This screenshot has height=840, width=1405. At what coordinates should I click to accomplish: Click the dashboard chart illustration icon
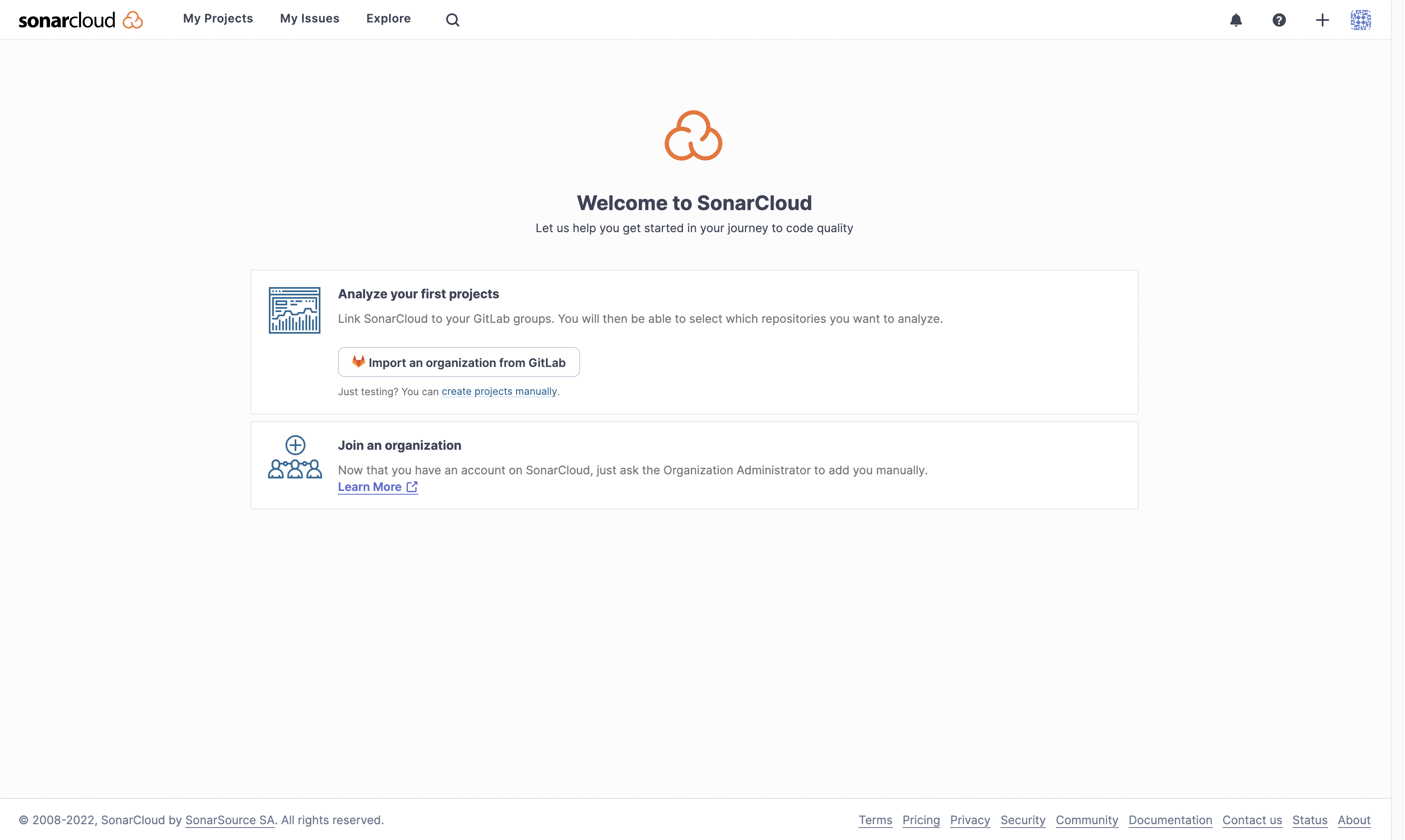[294, 310]
